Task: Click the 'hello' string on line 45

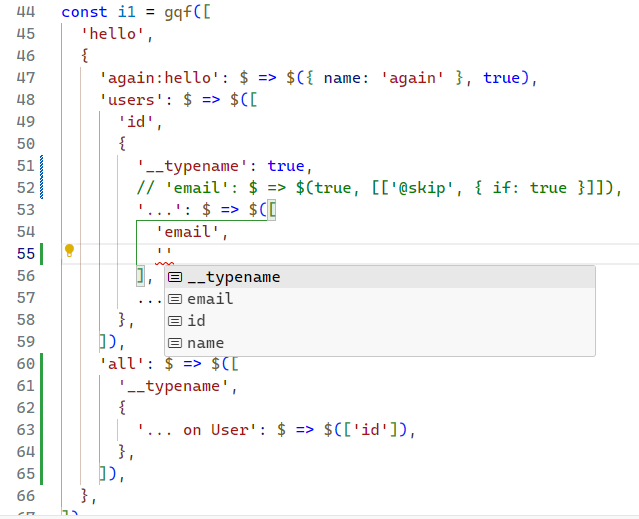Action: click(112, 34)
